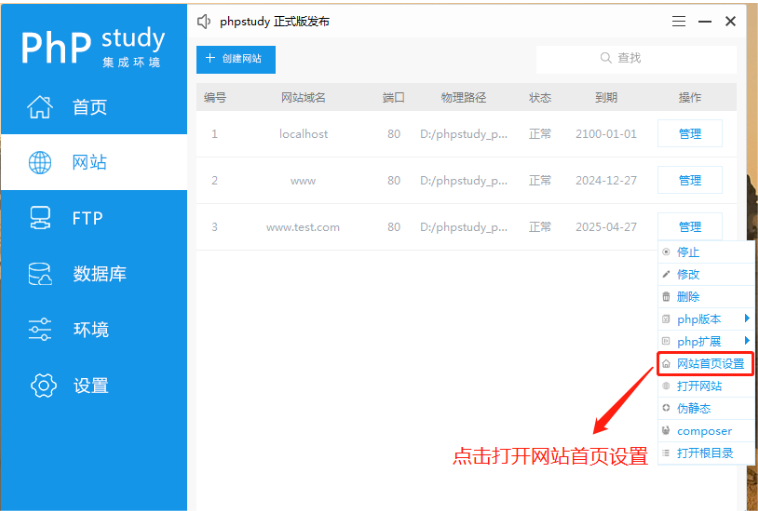
Task: Click the PhP study logo
Action: (x=93, y=47)
